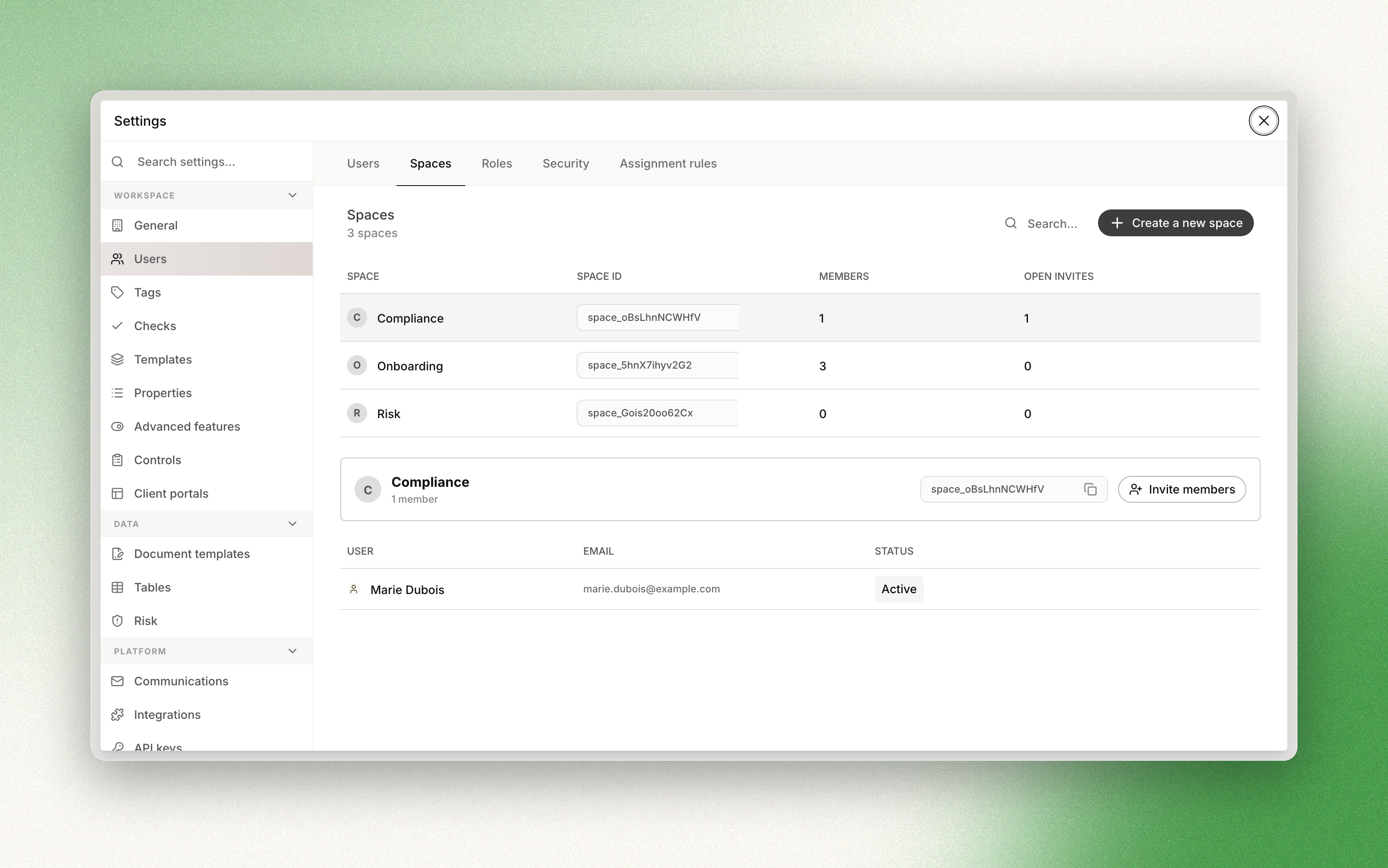Create a new space

pyautogui.click(x=1176, y=223)
